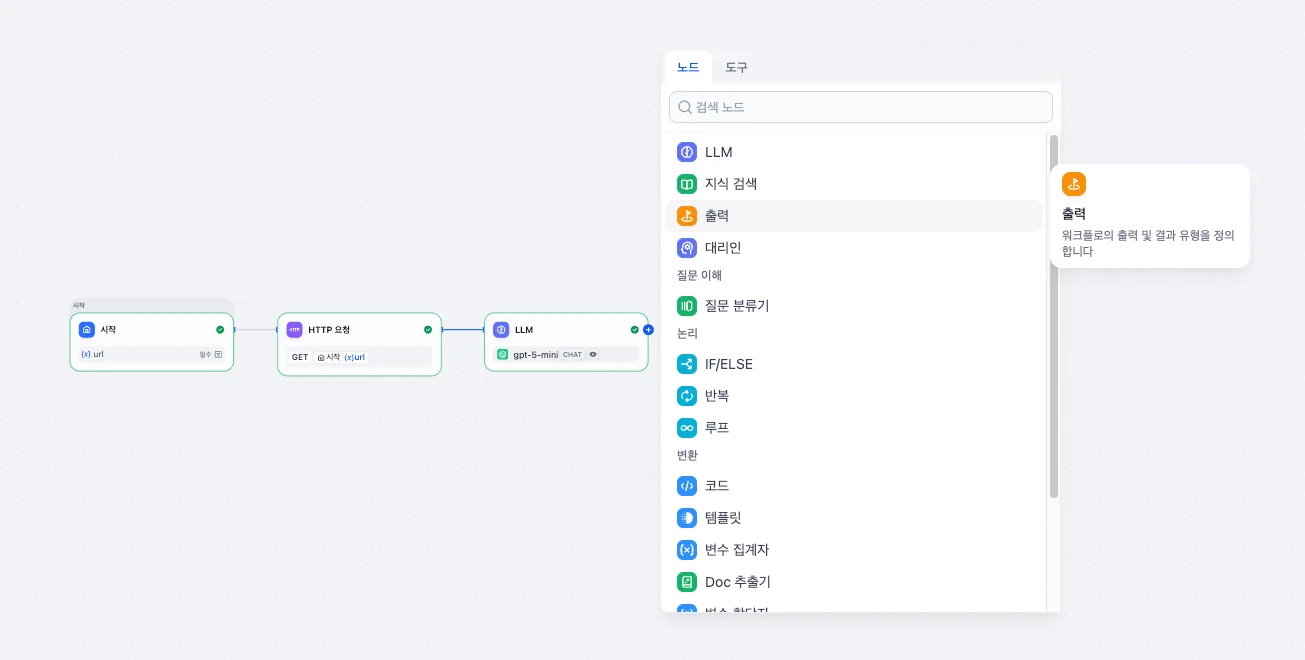Click the blue plus handle on LLM node
Viewport: 1305px width, 660px height.
(x=648, y=329)
